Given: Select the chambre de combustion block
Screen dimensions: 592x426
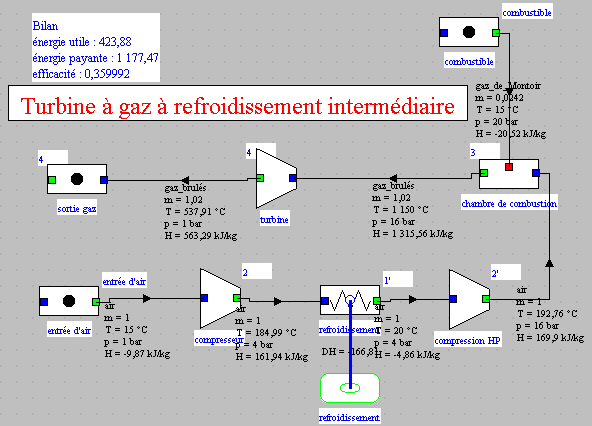Looking at the screenshot, I should [x=509, y=174].
